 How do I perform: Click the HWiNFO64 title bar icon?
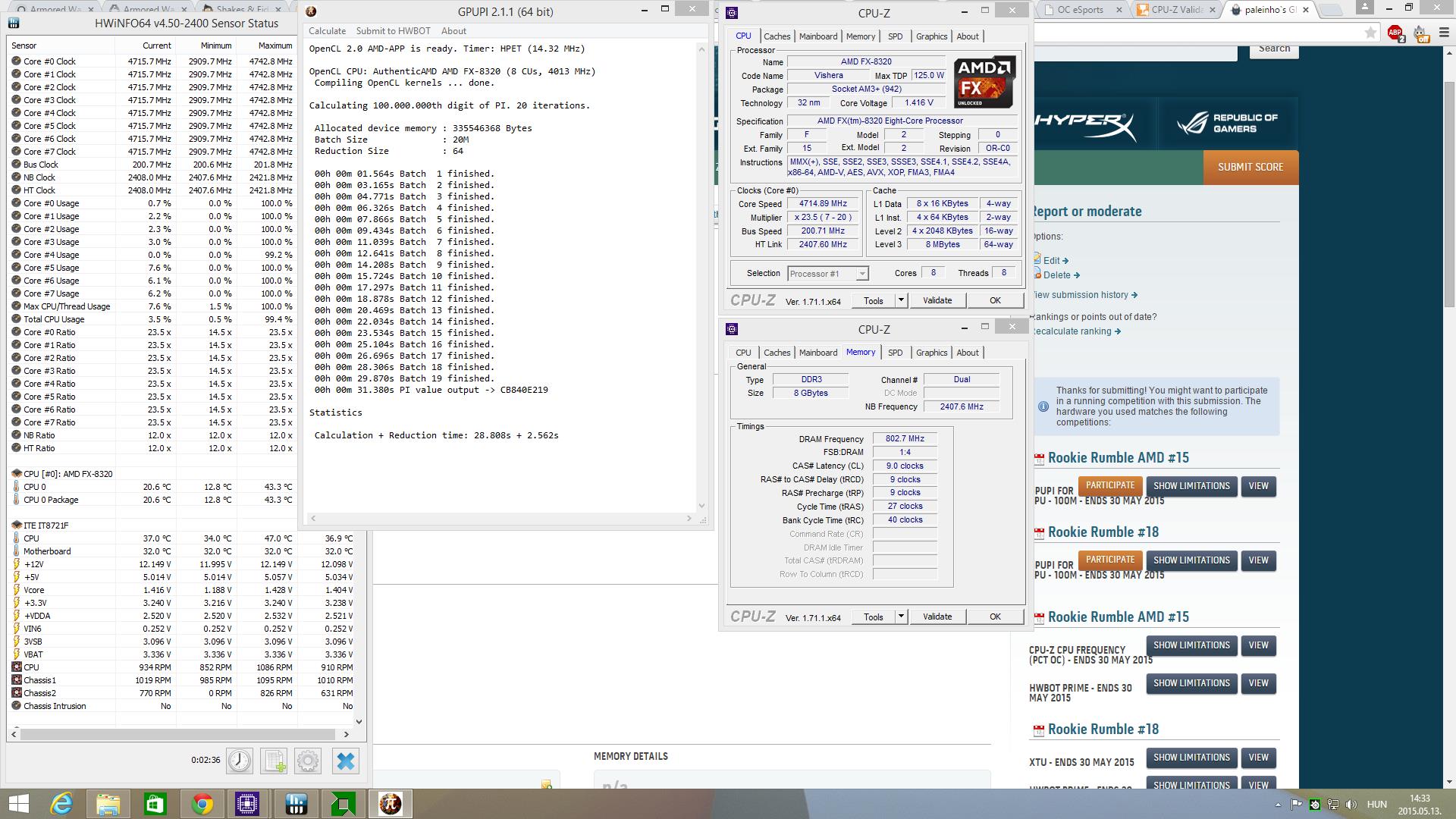click(x=14, y=23)
